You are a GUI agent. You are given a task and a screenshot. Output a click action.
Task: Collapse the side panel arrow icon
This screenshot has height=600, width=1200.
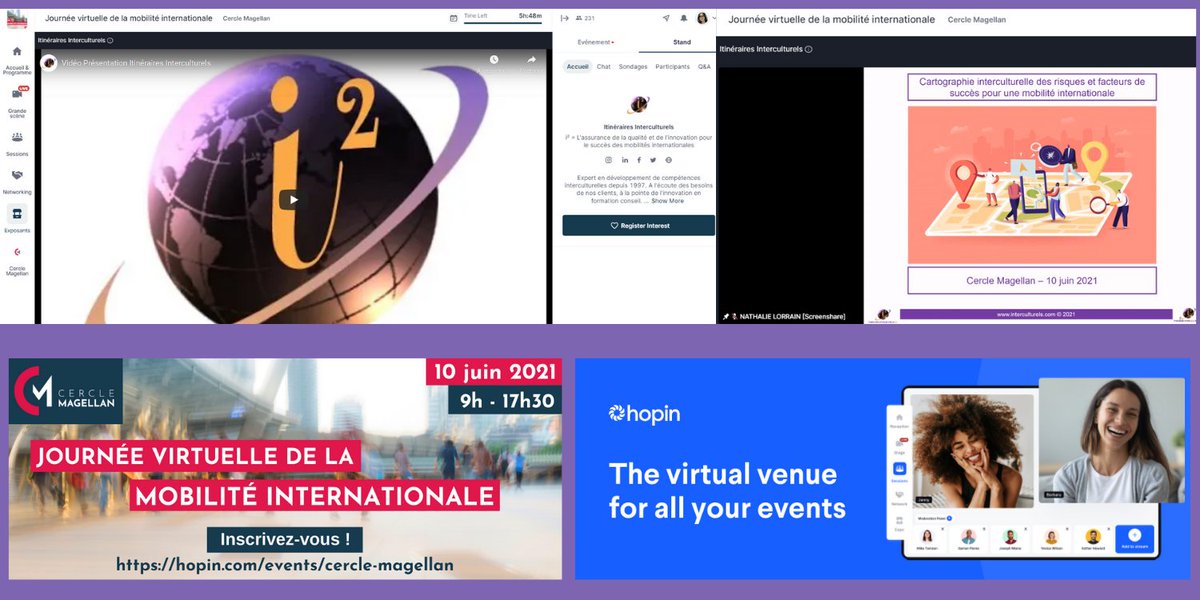pyautogui.click(x=564, y=17)
